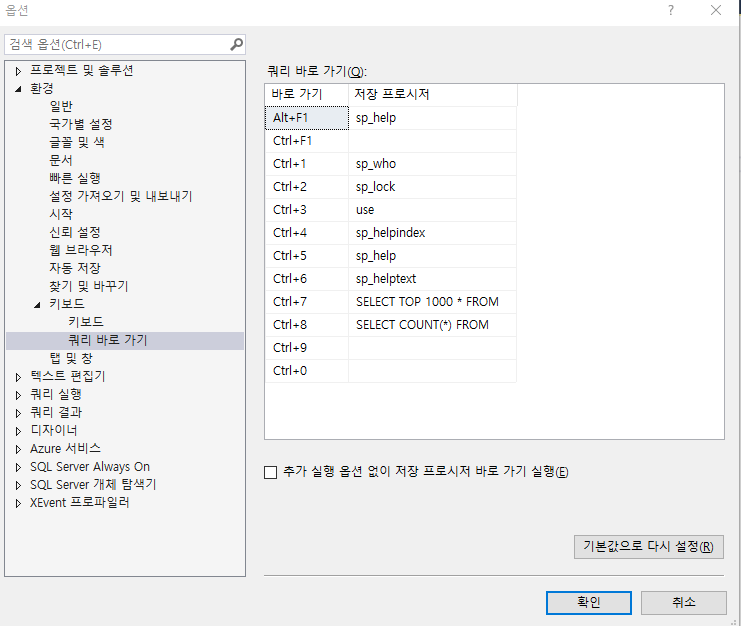
Task: Select 설정 가져오기 및 내보내기 item
Action: [x=121, y=196]
